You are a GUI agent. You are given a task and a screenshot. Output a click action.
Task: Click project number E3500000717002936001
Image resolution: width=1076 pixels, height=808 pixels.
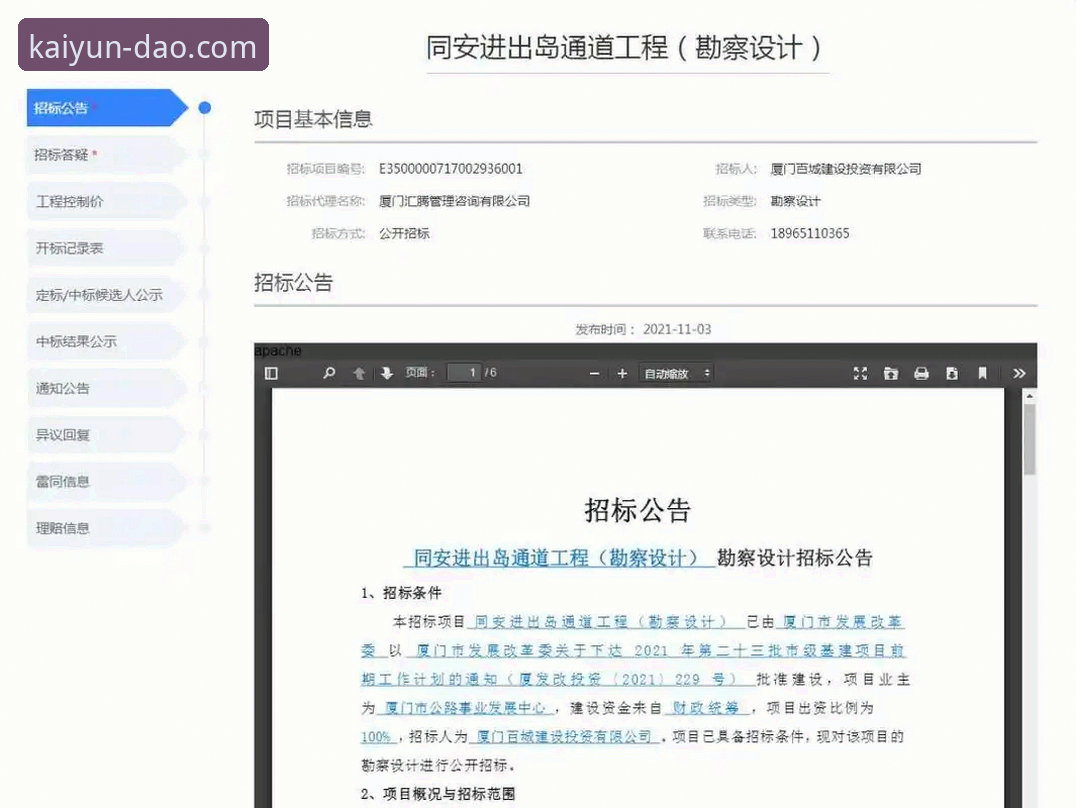(x=451, y=169)
